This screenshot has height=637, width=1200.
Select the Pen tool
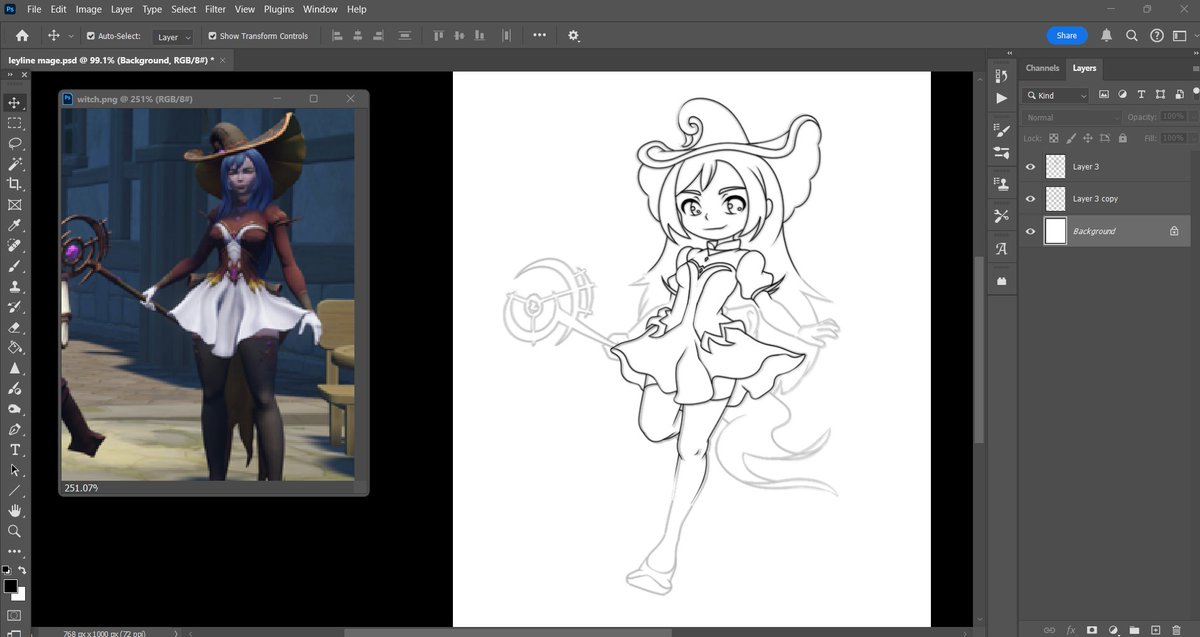point(14,430)
